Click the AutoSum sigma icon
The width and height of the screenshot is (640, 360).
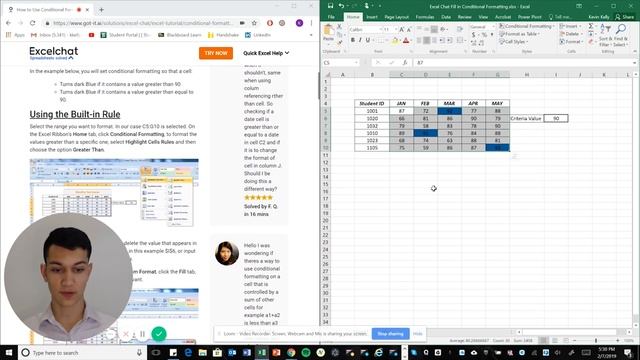[x=591, y=26]
